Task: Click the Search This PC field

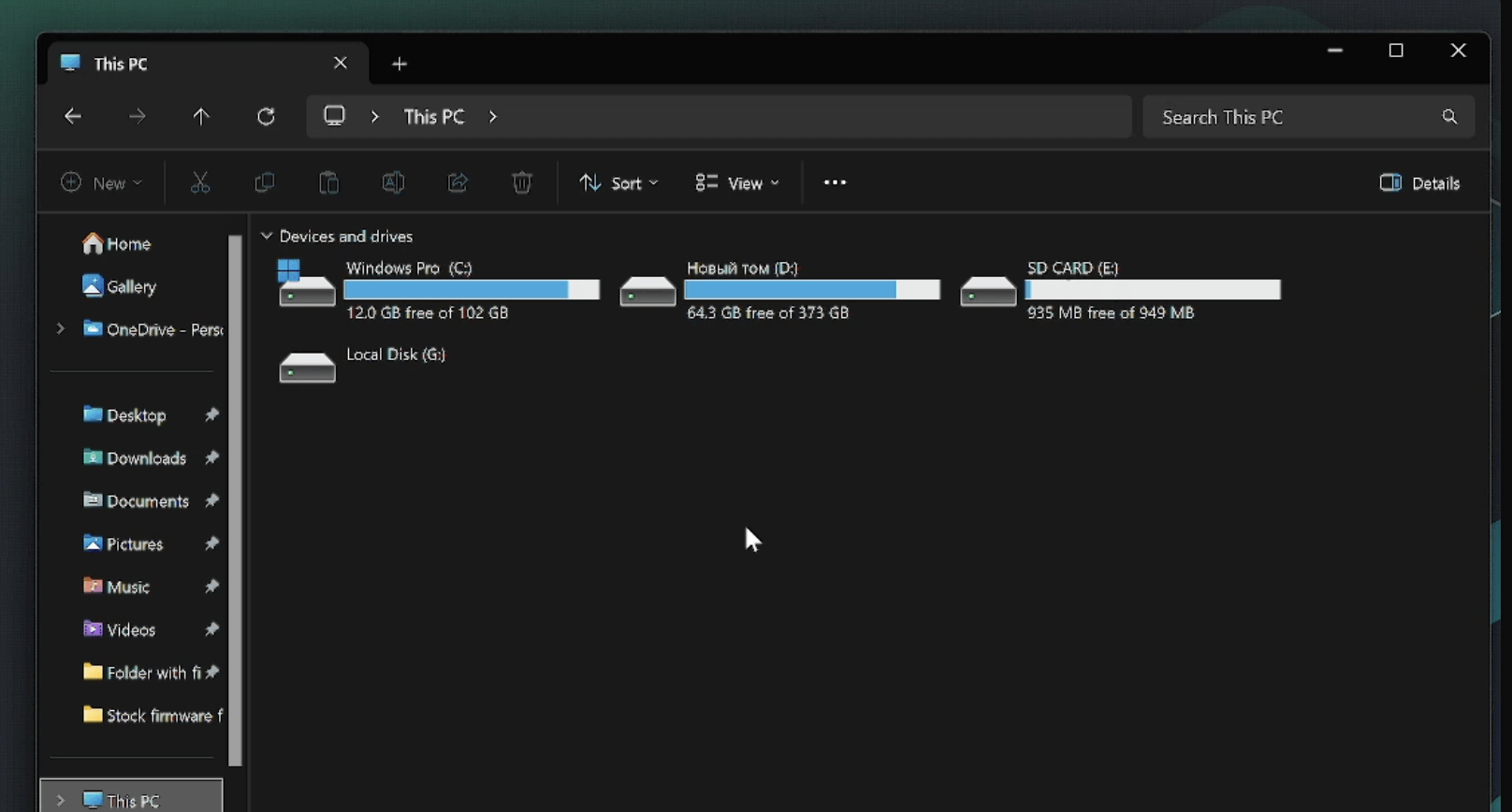Action: (x=1296, y=117)
